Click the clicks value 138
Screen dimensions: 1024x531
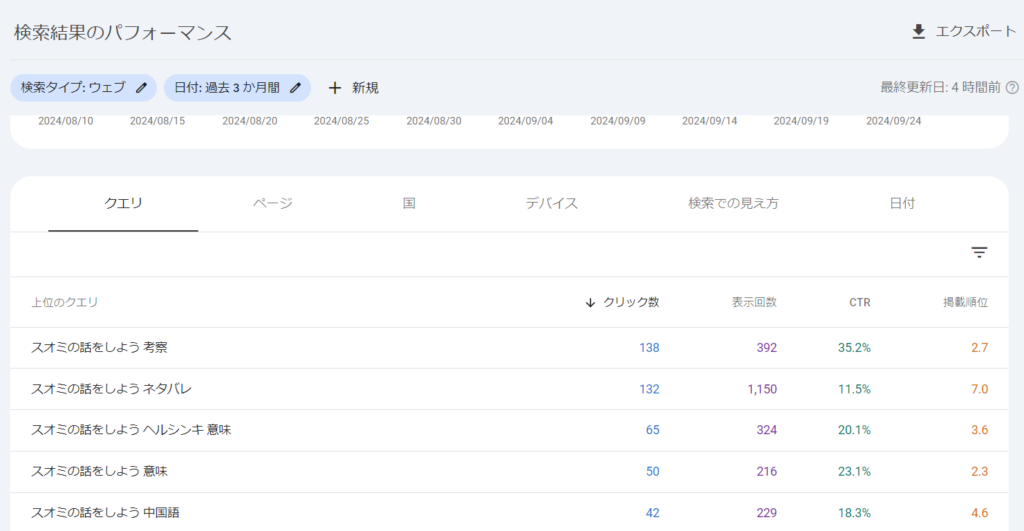click(649, 347)
